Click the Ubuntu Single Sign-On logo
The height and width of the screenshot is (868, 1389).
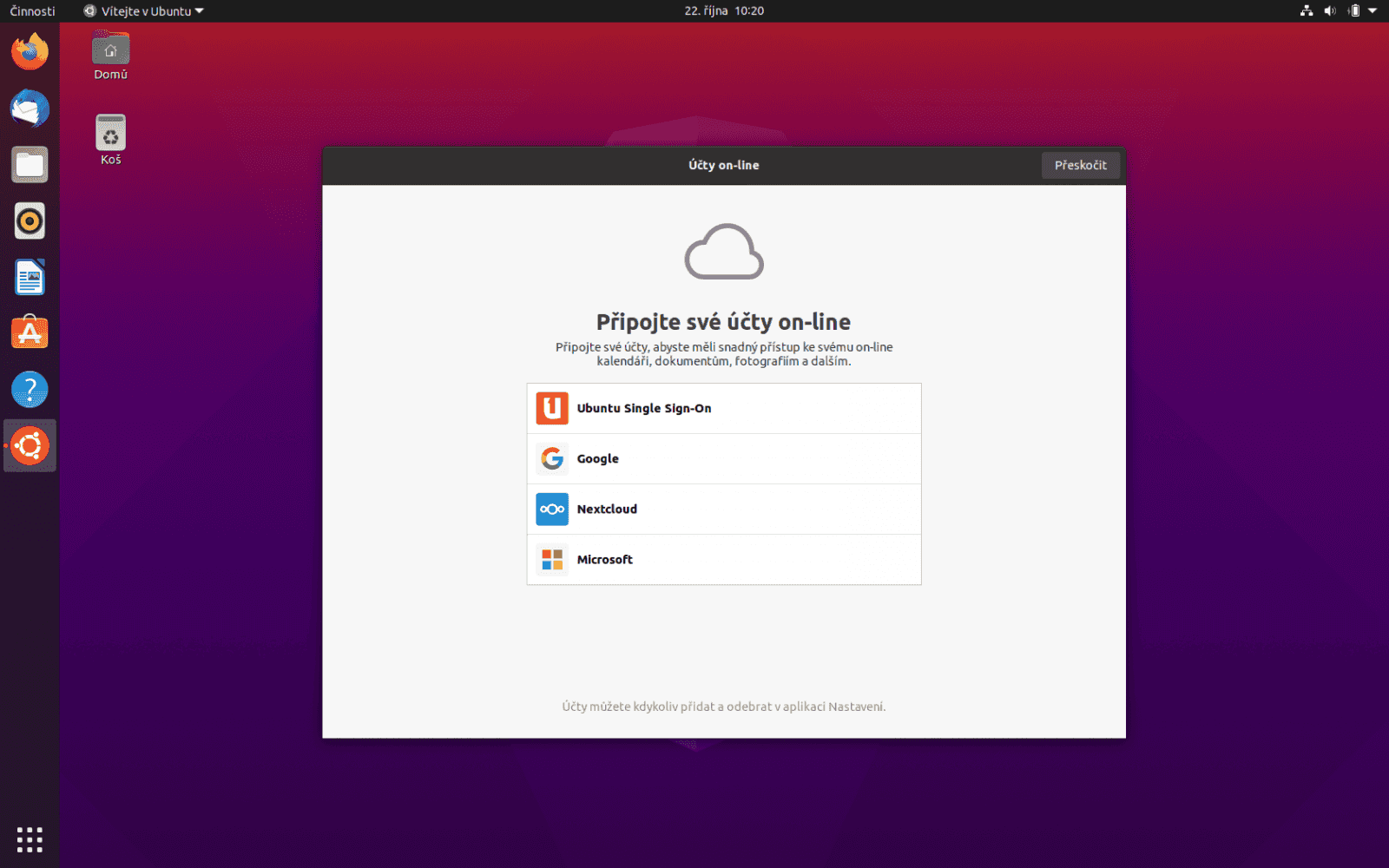point(552,408)
